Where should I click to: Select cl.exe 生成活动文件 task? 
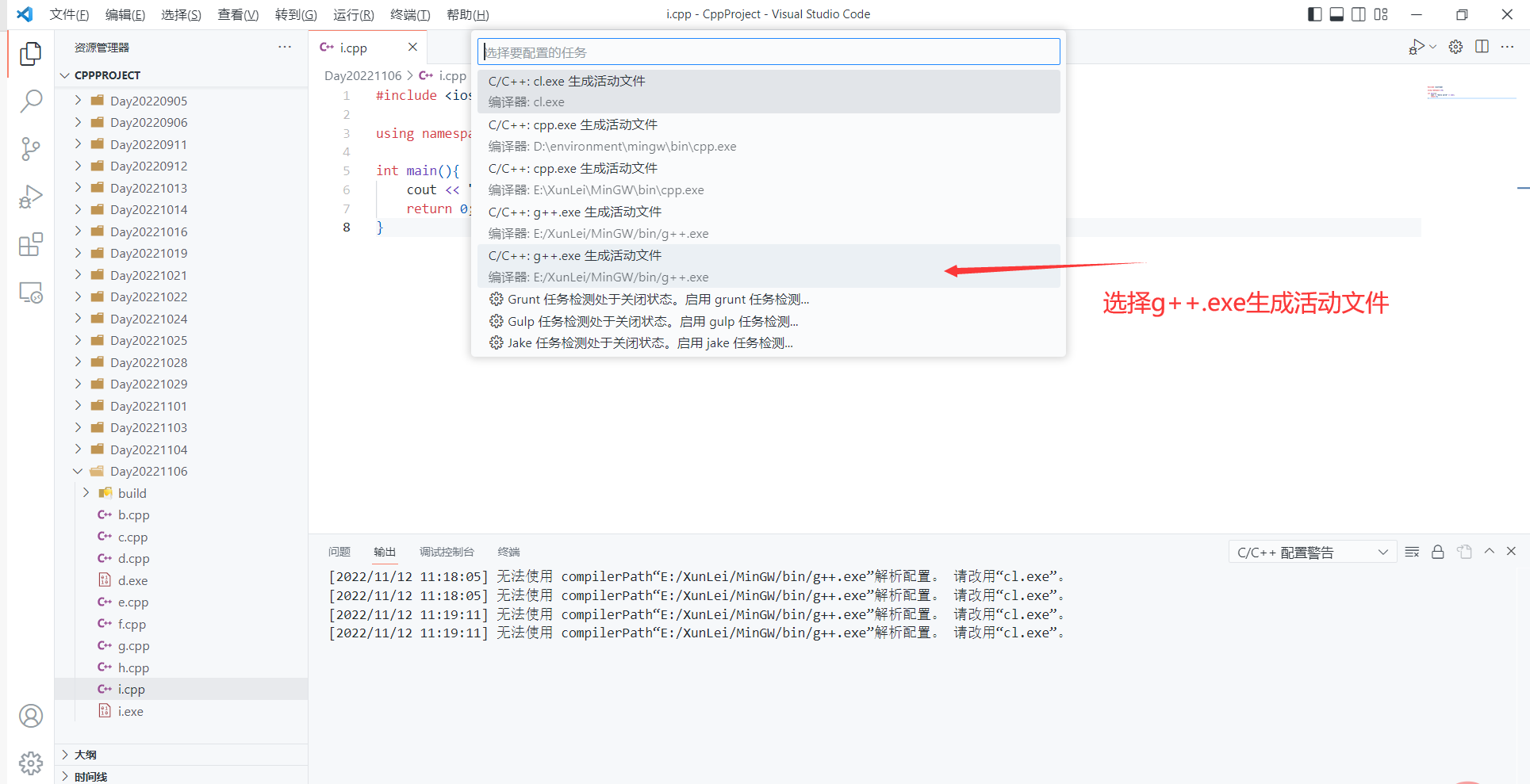[x=769, y=91]
